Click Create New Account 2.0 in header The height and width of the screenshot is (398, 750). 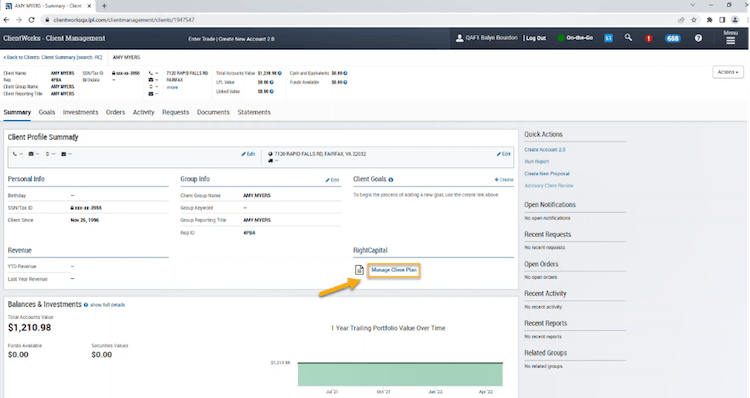(246, 39)
